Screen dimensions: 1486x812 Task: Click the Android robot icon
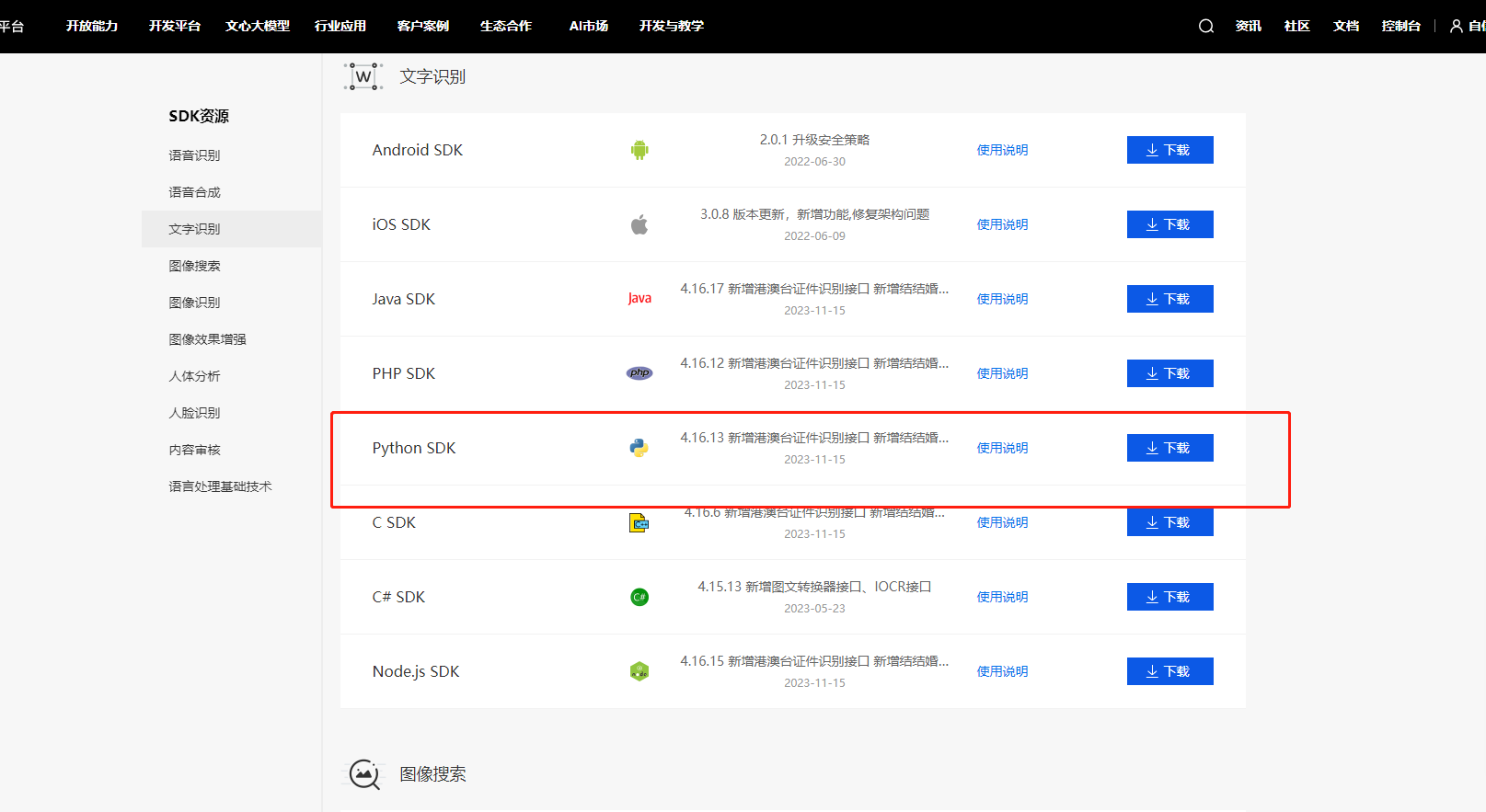[x=639, y=150]
